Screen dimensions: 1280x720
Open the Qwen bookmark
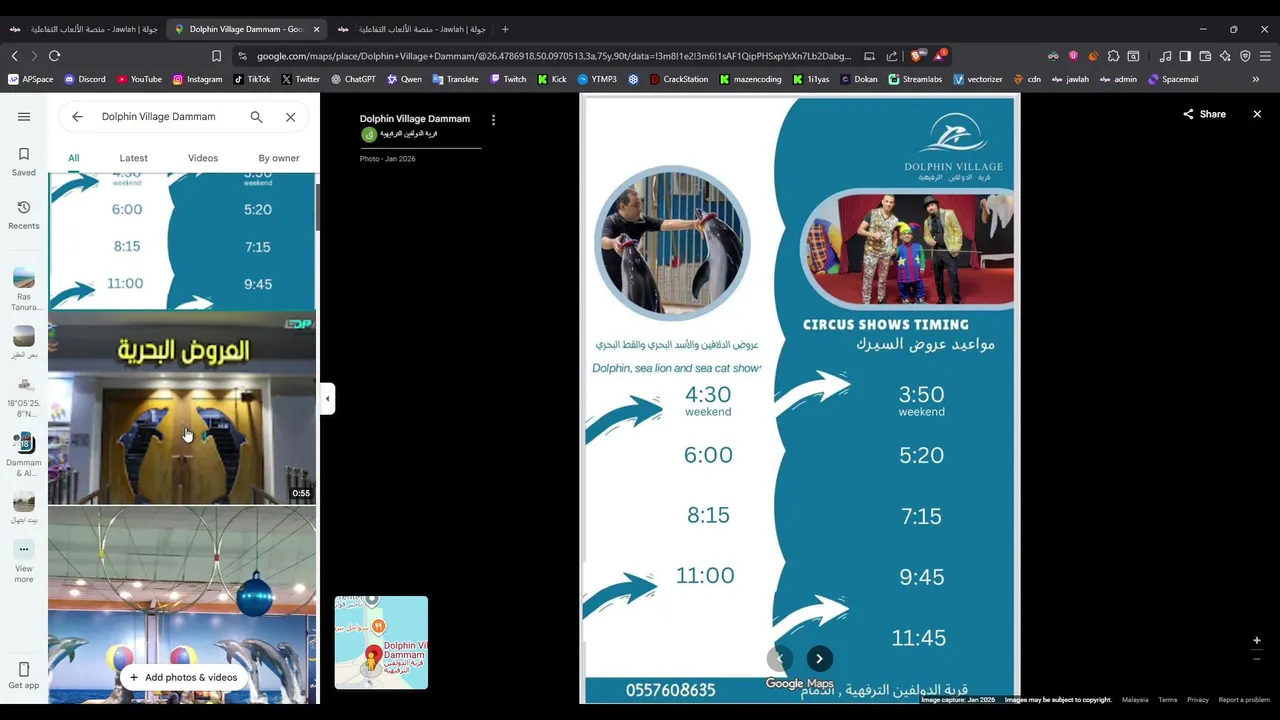coord(404,79)
